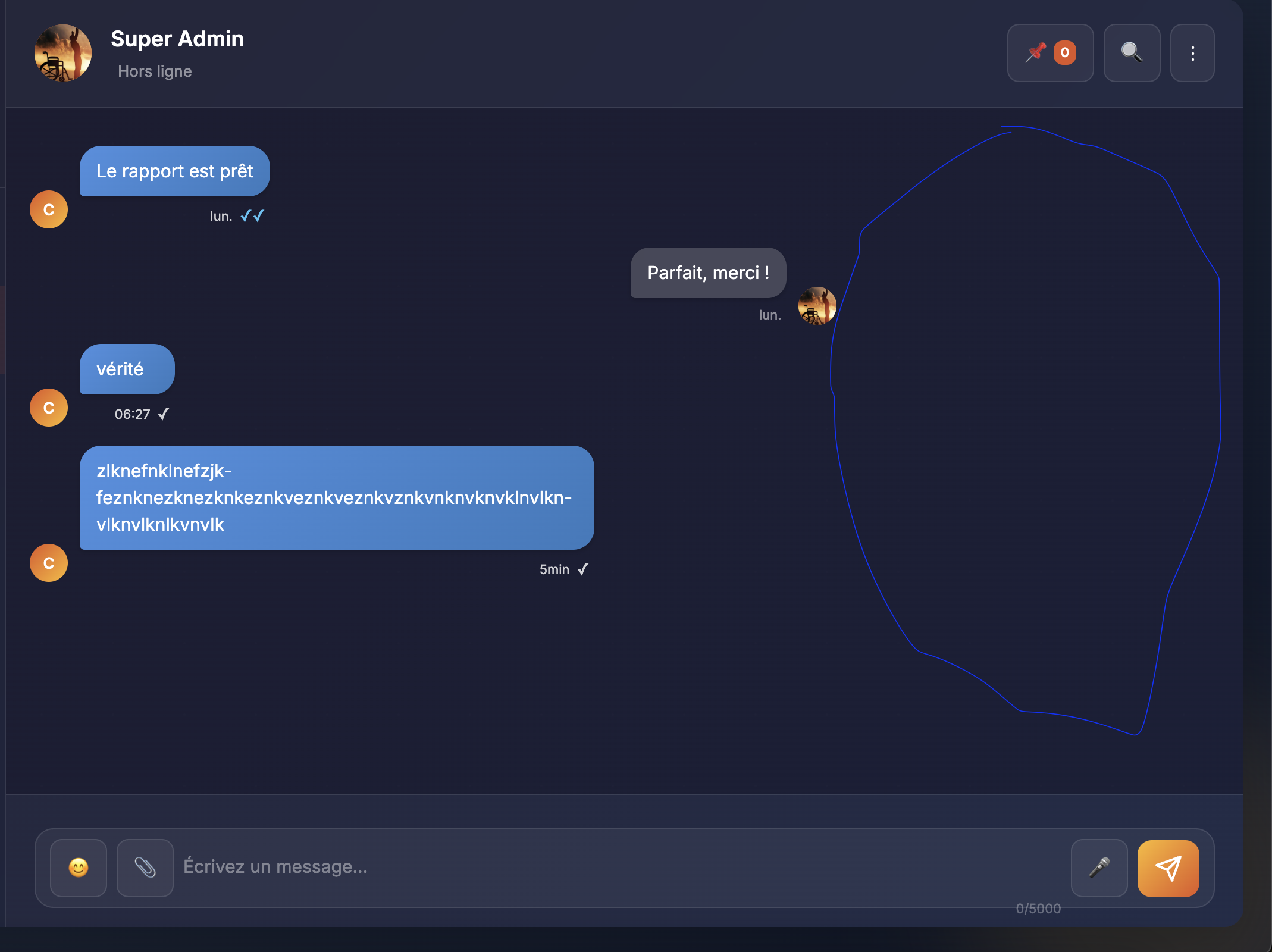Click the double-check read receipt under first message
The width and height of the screenshot is (1272, 952).
[x=252, y=216]
